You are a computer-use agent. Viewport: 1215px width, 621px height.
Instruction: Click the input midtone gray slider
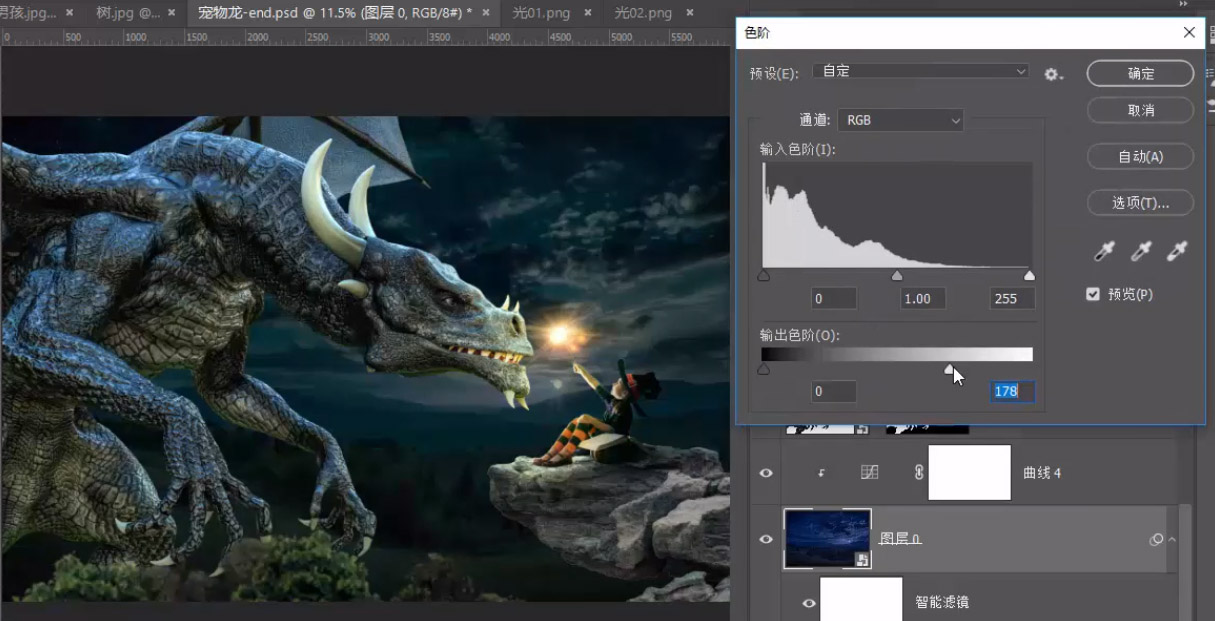(x=897, y=275)
